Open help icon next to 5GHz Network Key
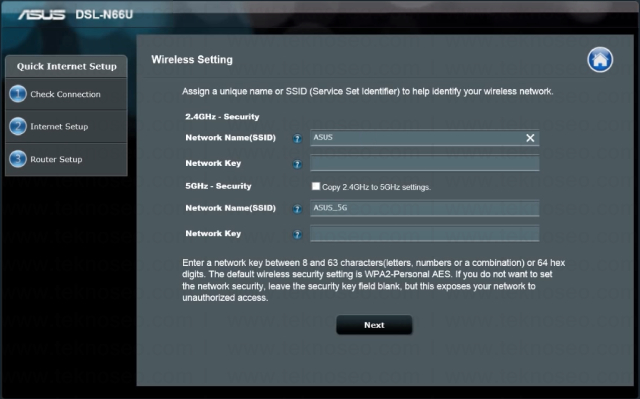640x399 pixels. pos(297,234)
